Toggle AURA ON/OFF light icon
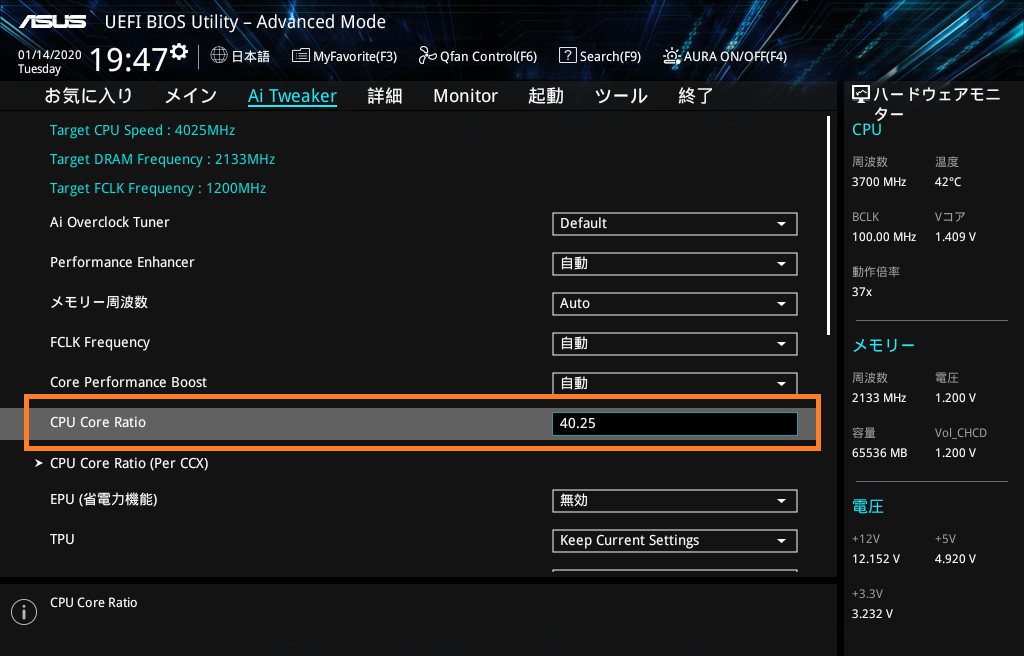Image resolution: width=1024 pixels, height=656 pixels. (x=671, y=56)
